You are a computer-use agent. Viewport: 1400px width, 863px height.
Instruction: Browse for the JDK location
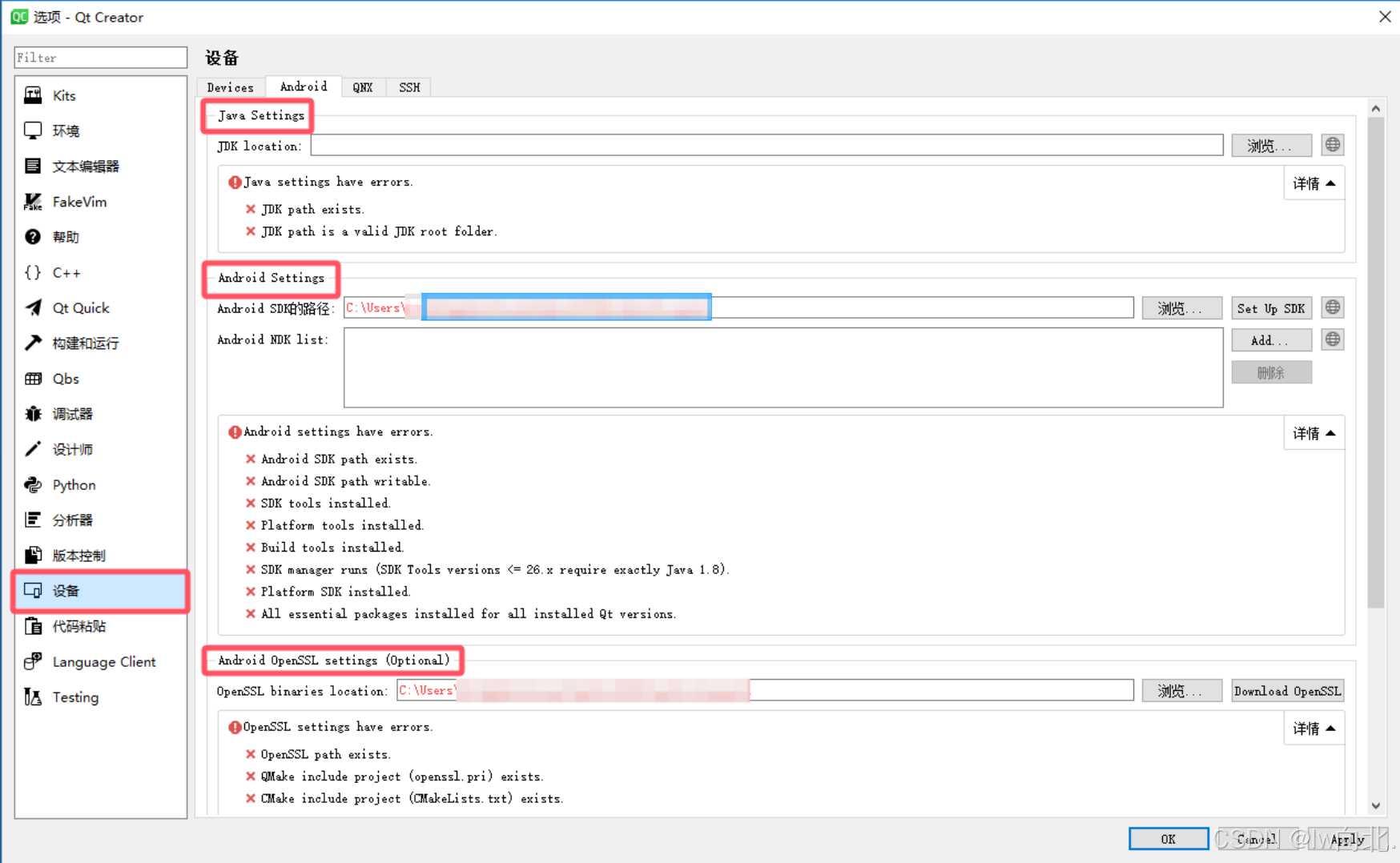[x=1271, y=146]
